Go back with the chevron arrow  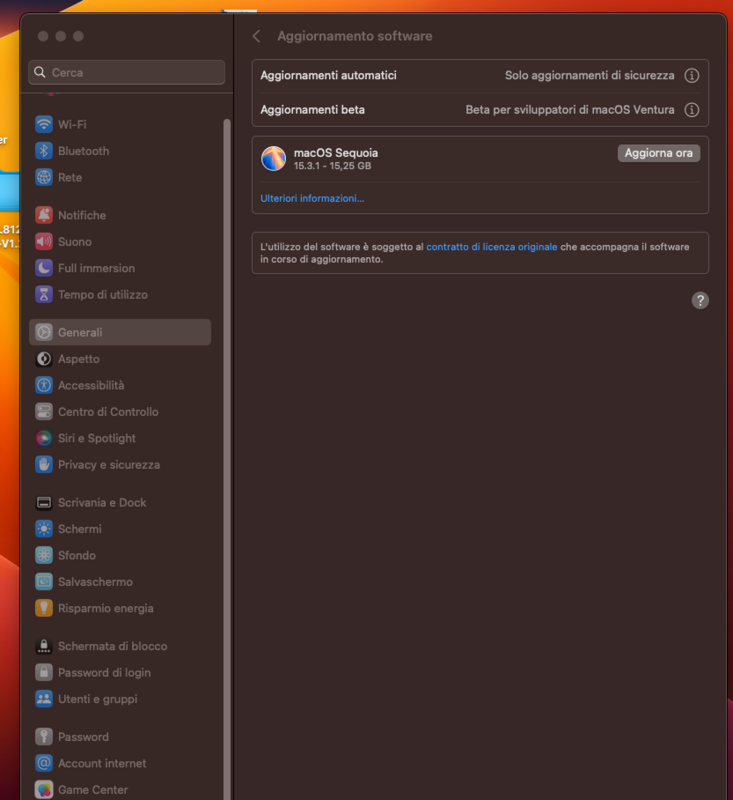pos(257,36)
